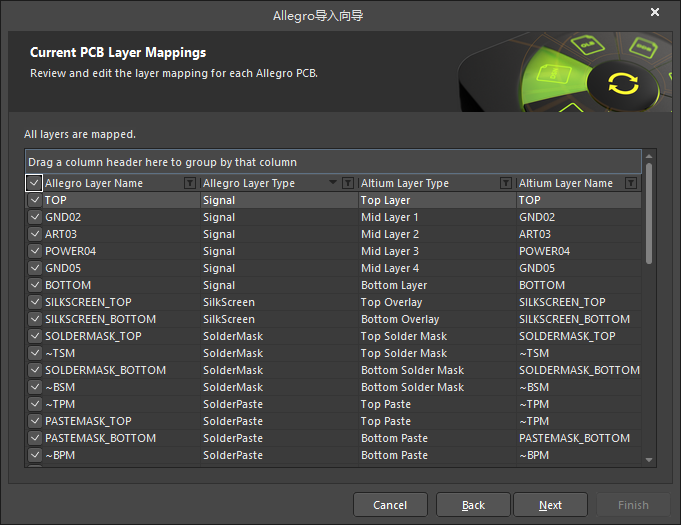Image resolution: width=681 pixels, height=525 pixels.
Task: Uncheck the Allegro ~BSM layer checkbox
Action: (x=35, y=387)
